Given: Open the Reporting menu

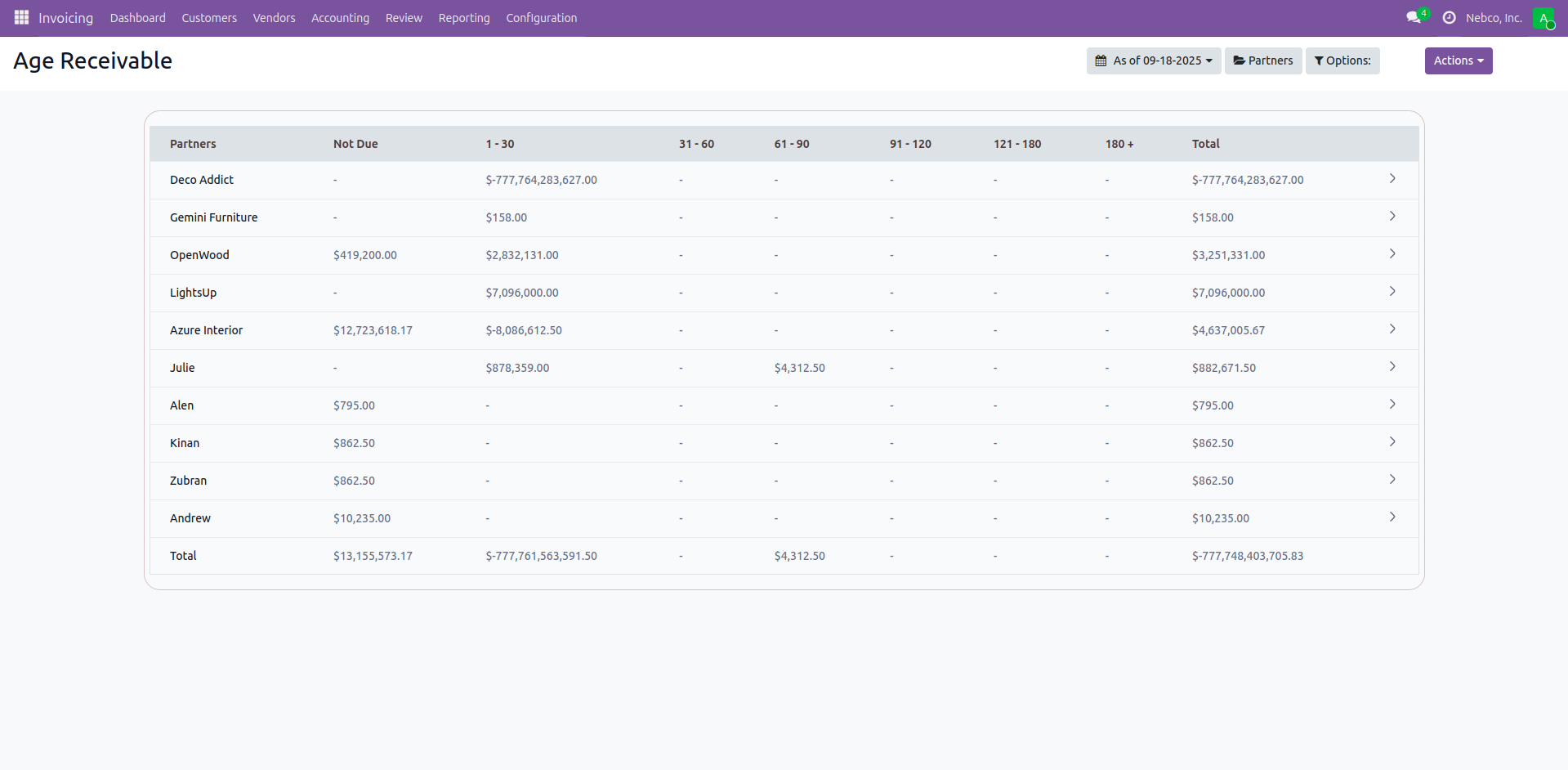Looking at the screenshot, I should (x=463, y=18).
